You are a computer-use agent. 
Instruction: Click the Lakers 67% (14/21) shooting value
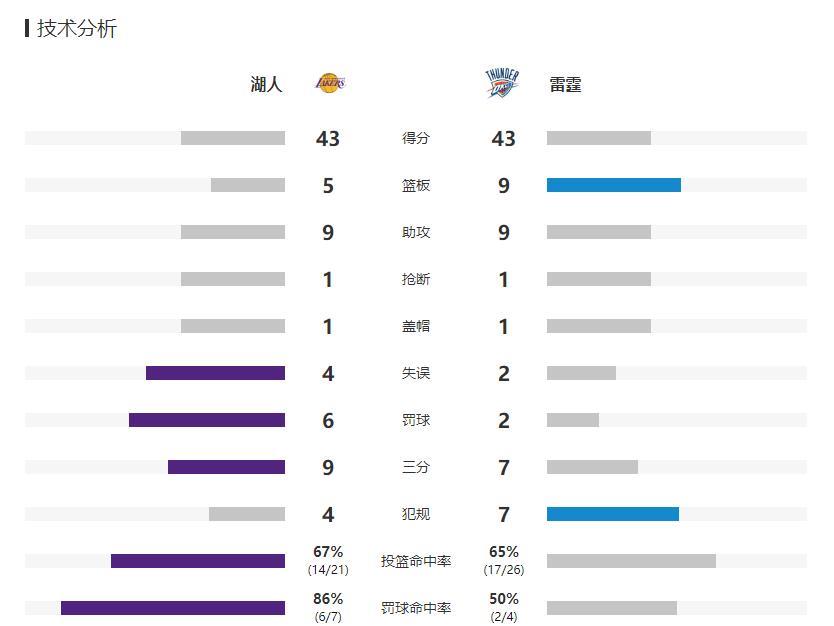point(328,560)
